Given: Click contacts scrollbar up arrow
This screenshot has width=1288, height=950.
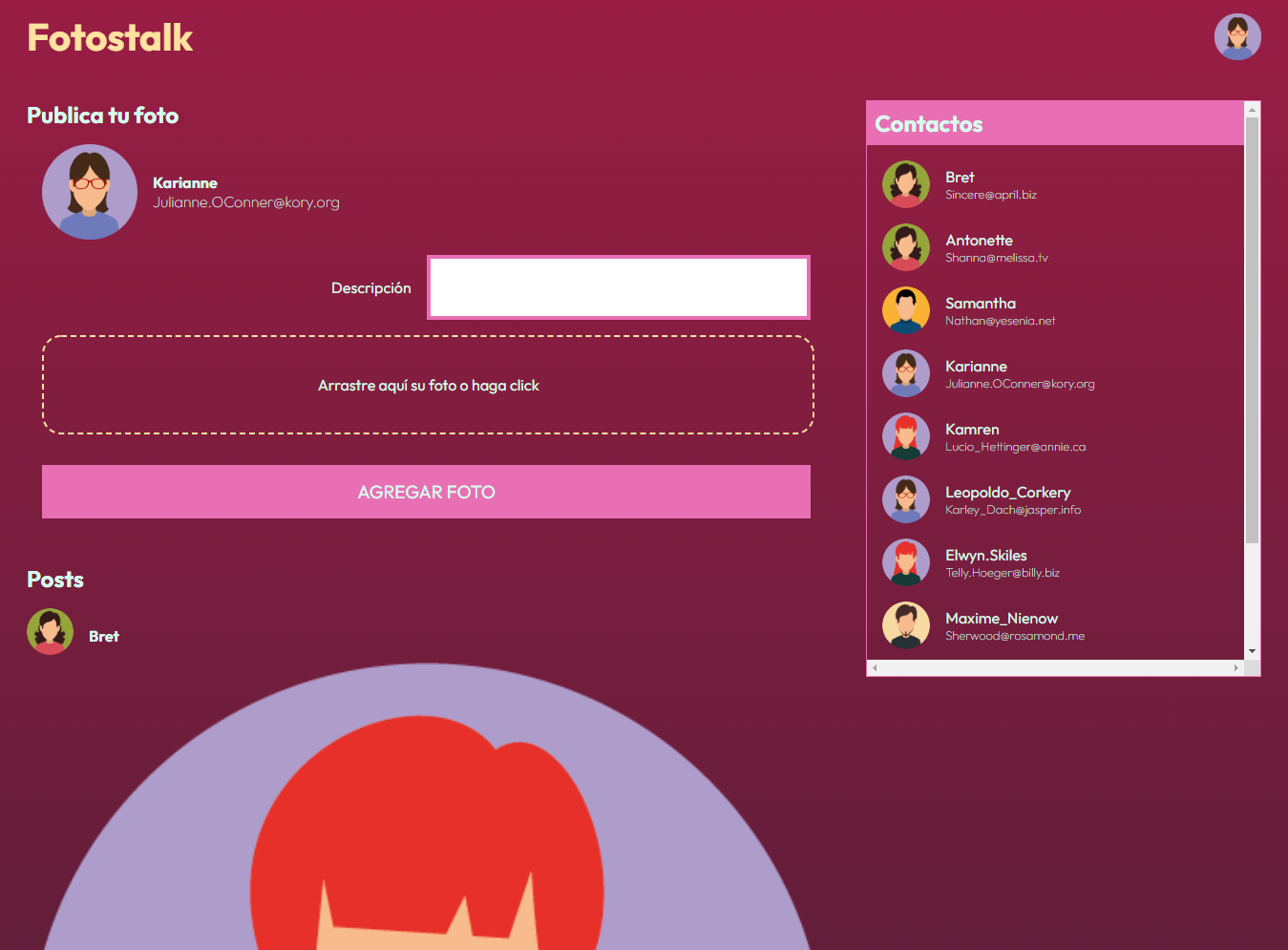Looking at the screenshot, I should 1252,110.
